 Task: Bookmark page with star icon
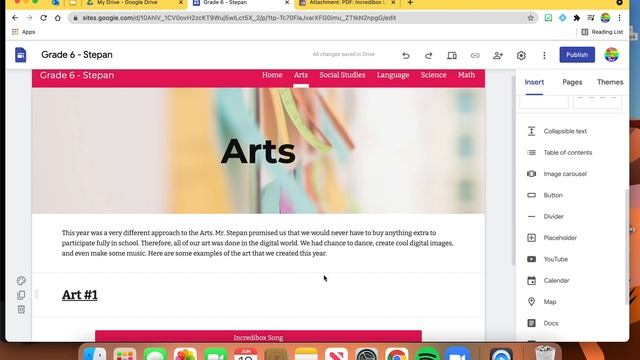[x=531, y=18]
